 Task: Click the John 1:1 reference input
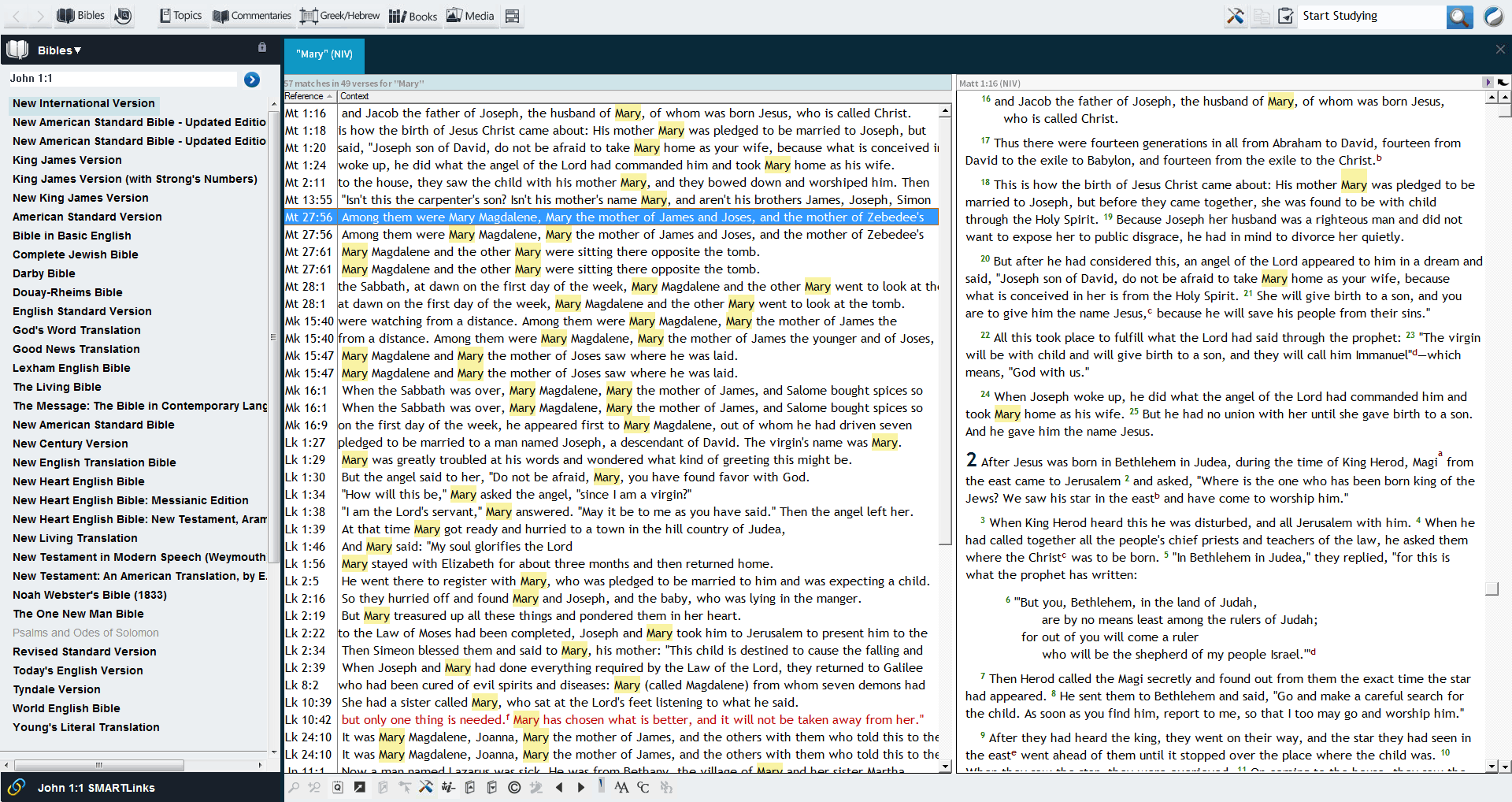coord(121,78)
